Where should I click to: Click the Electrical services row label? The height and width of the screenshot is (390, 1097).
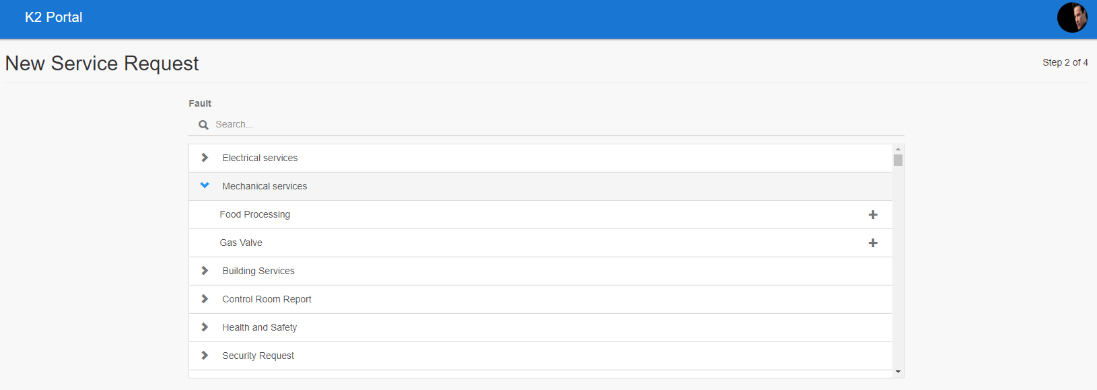(260, 158)
